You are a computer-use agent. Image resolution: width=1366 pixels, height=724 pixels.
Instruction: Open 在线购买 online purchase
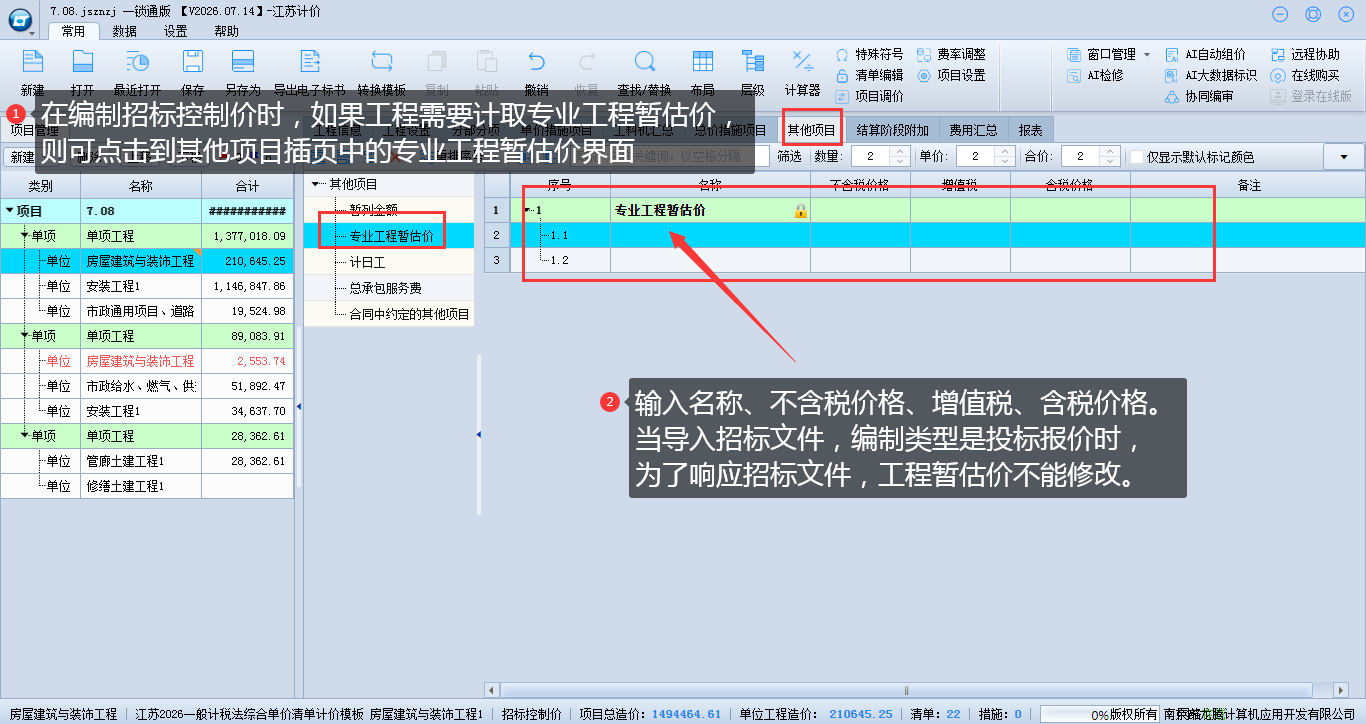[1305, 75]
